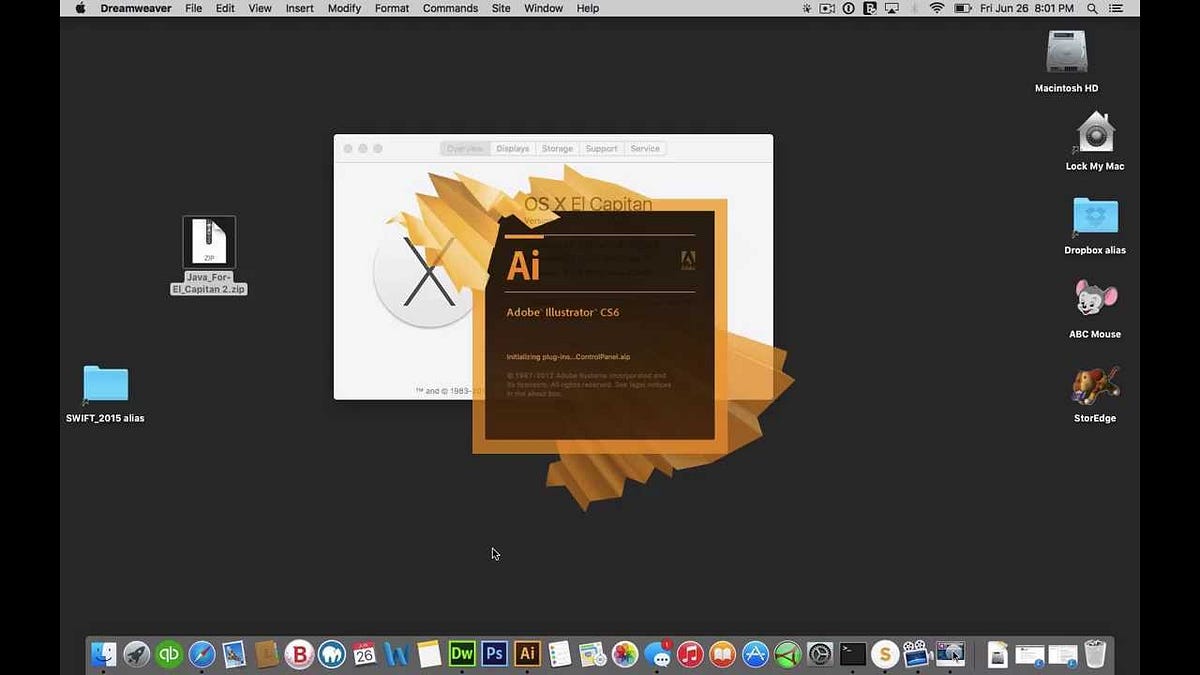Open Messages from the Dock
Screen dimensions: 1200x675
[x=658, y=654]
